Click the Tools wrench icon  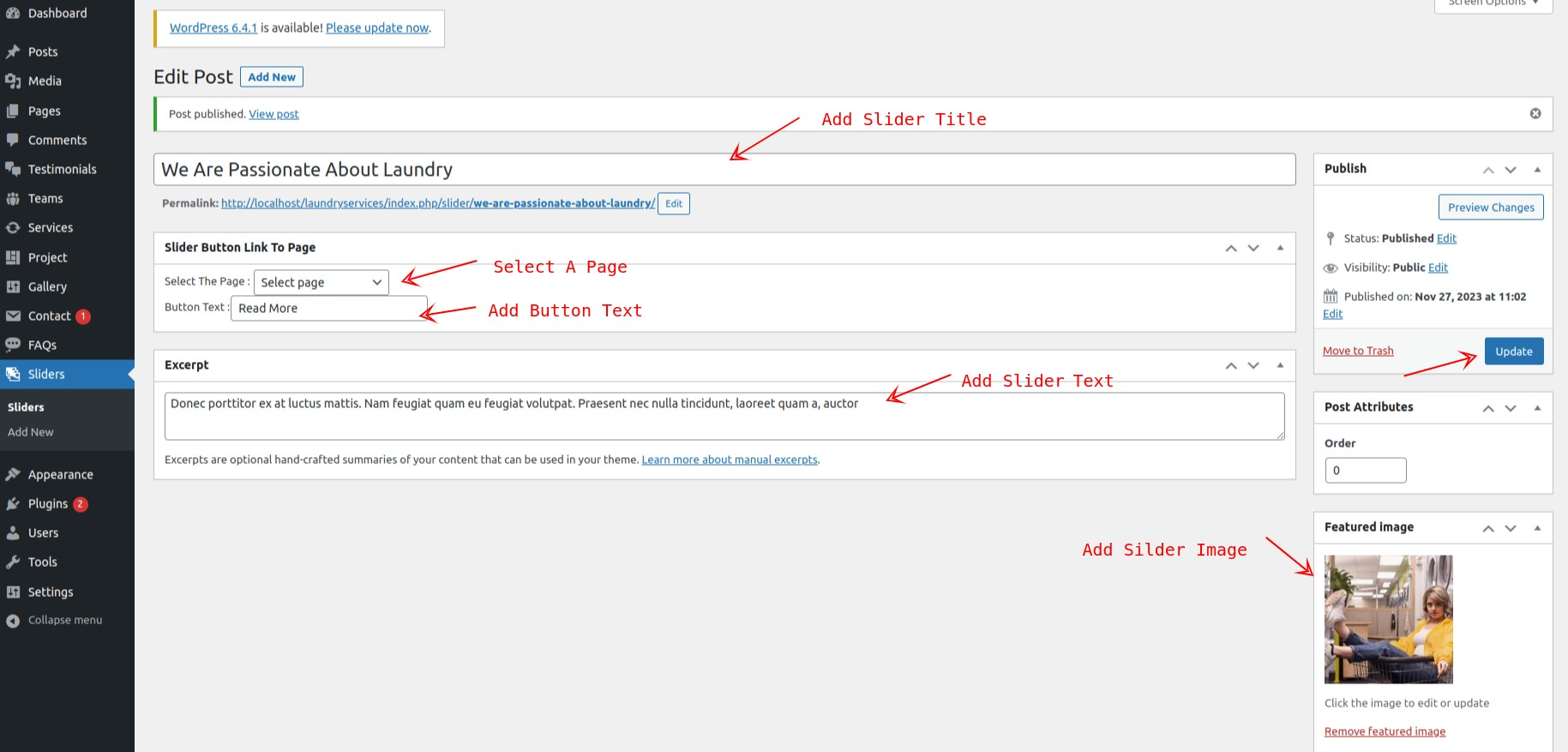coord(13,562)
